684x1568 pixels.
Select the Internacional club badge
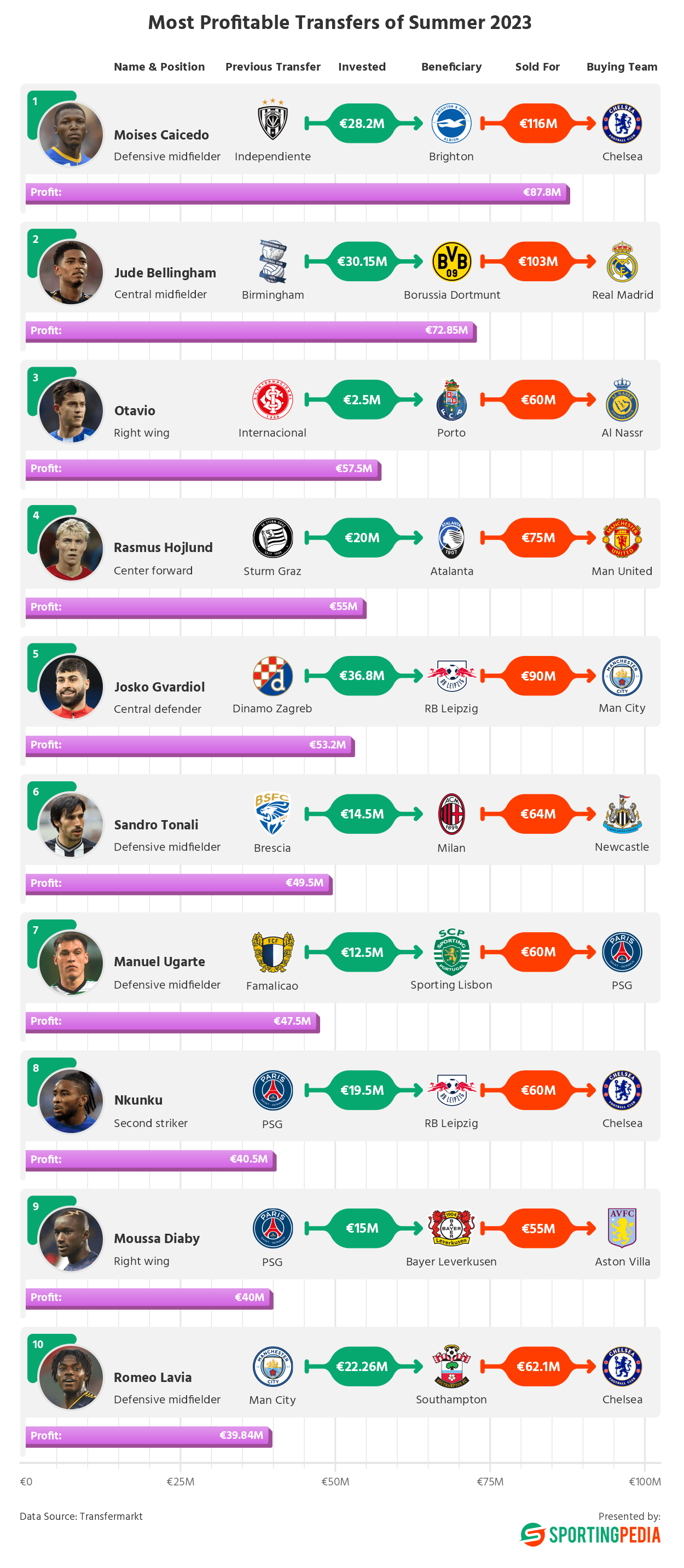tap(272, 400)
